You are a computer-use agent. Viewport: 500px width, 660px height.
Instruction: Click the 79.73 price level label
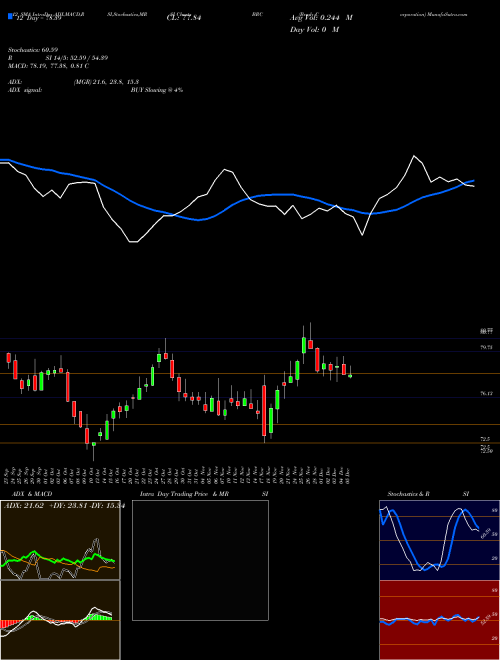487,347
